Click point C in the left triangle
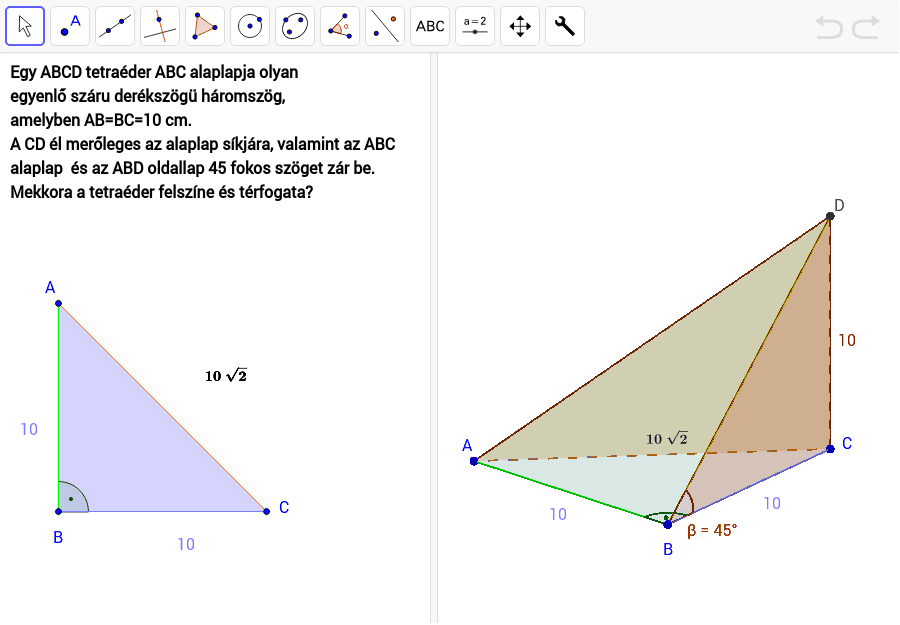Viewport: 900px width, 625px height. (266, 511)
